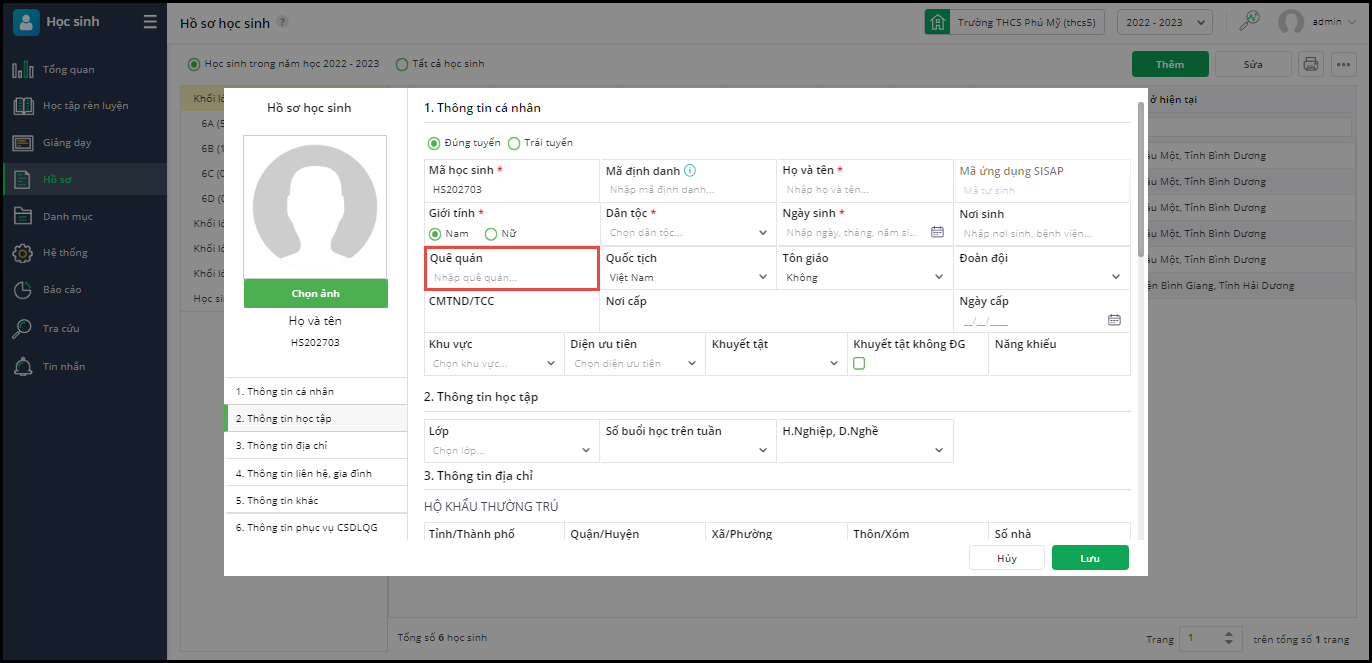1372x663 pixels.
Task: Go to 2. Thông tin học tập tab
Action: coord(316,418)
